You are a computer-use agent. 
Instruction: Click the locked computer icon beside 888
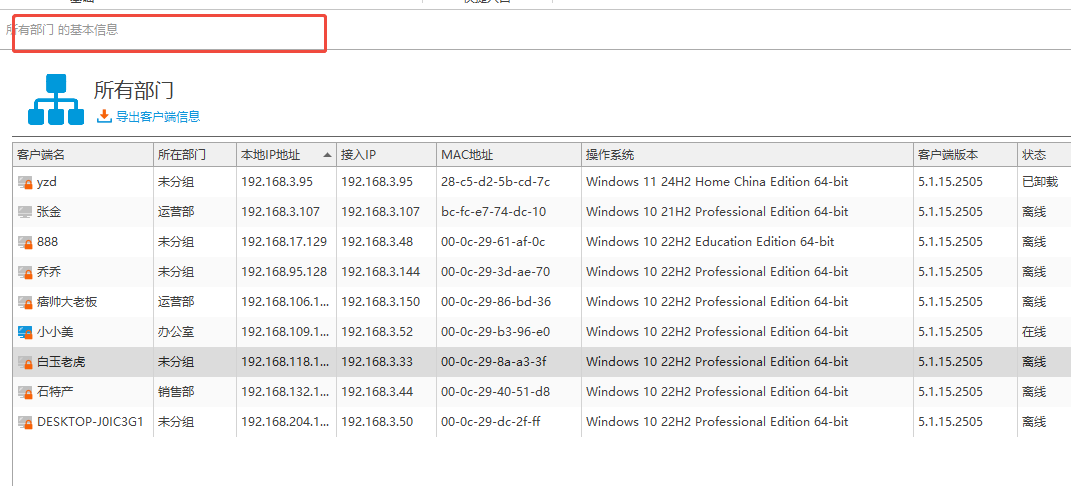click(x=25, y=242)
